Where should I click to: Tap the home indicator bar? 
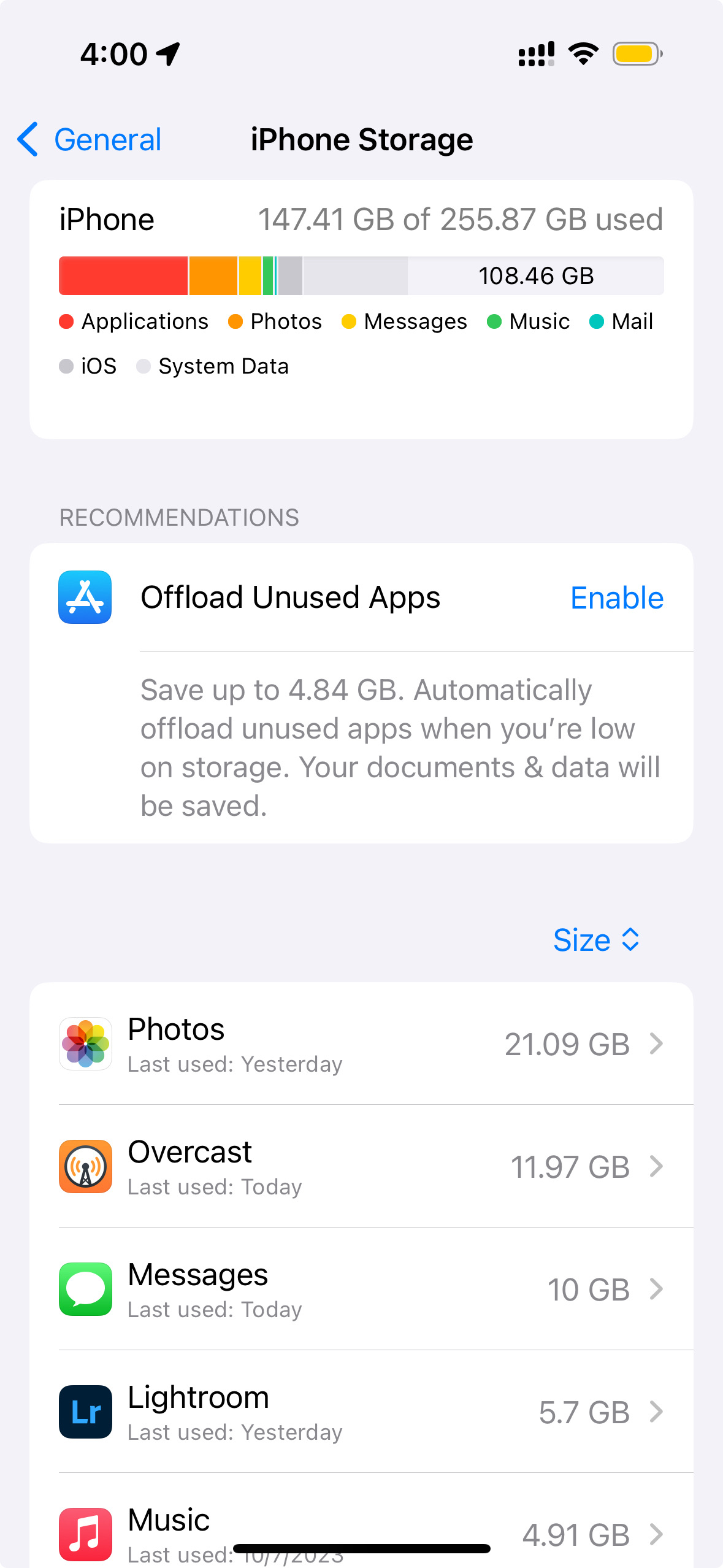tap(361, 1549)
